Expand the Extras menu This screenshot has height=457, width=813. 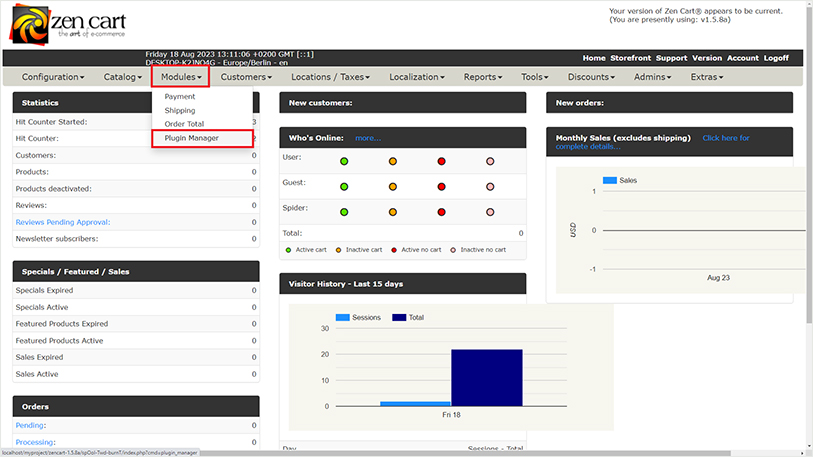coord(707,77)
